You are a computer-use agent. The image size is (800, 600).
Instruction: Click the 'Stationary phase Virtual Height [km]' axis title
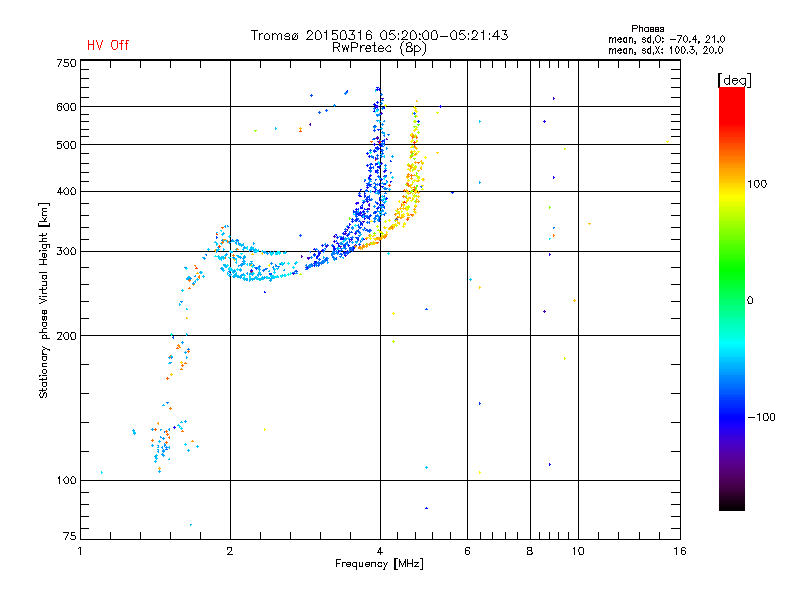tap(43, 301)
